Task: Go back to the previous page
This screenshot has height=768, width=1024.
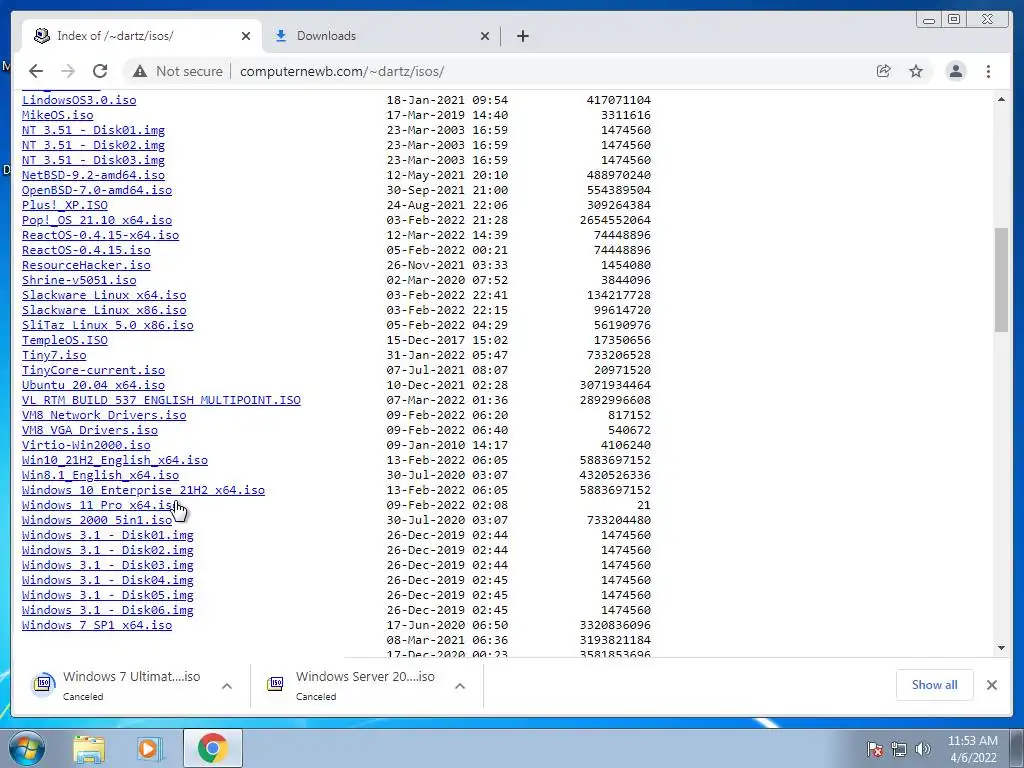Action: point(36,71)
